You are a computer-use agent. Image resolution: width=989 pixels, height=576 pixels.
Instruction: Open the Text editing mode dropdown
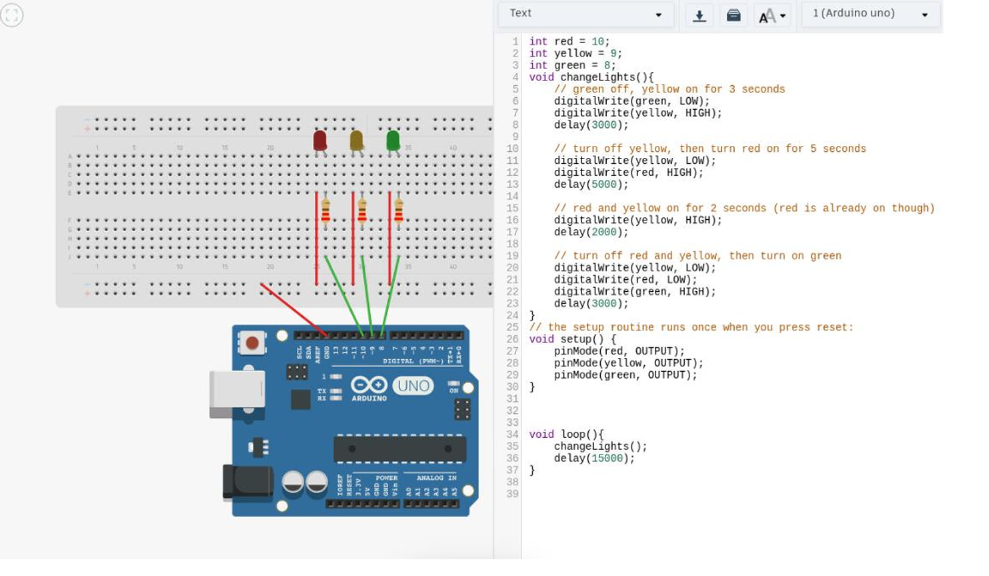click(x=585, y=14)
